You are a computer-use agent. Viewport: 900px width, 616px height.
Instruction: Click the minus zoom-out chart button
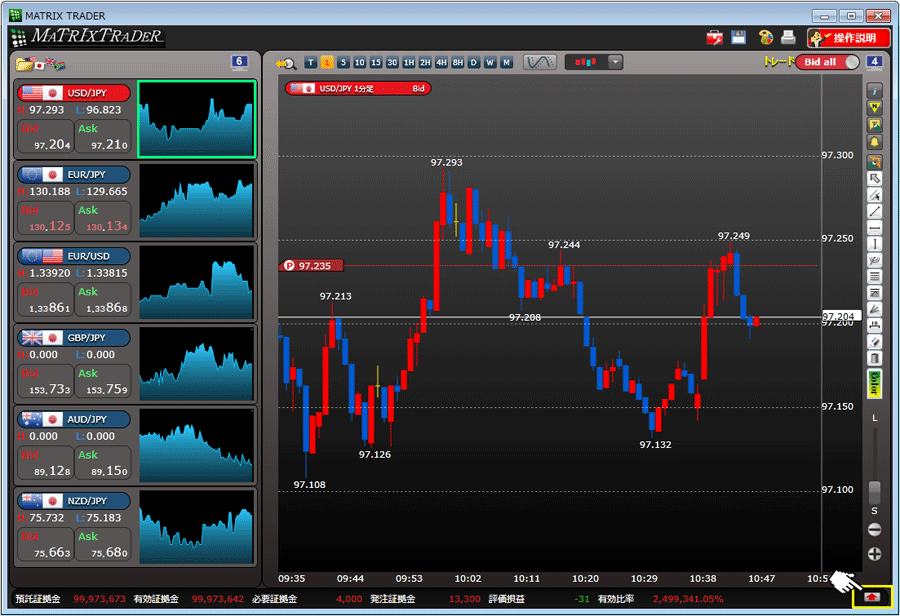[874, 529]
